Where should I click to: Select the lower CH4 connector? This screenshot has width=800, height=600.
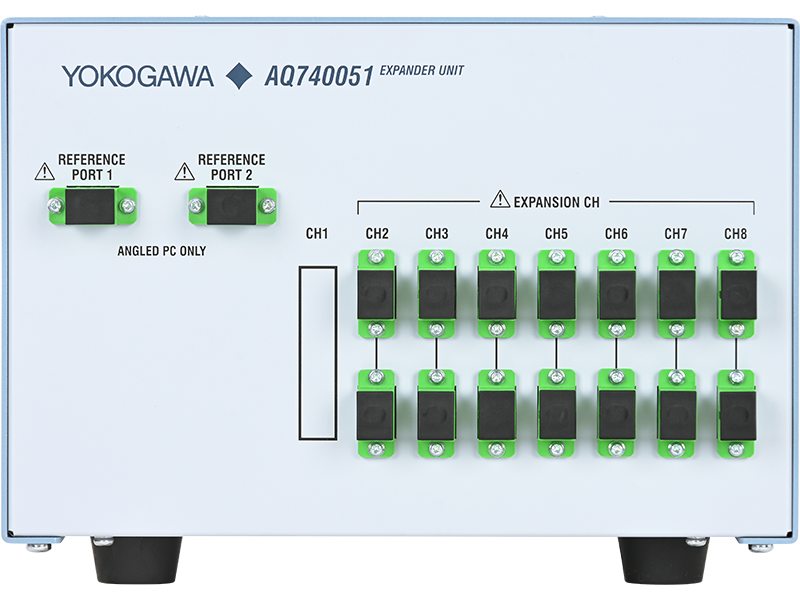(496, 414)
